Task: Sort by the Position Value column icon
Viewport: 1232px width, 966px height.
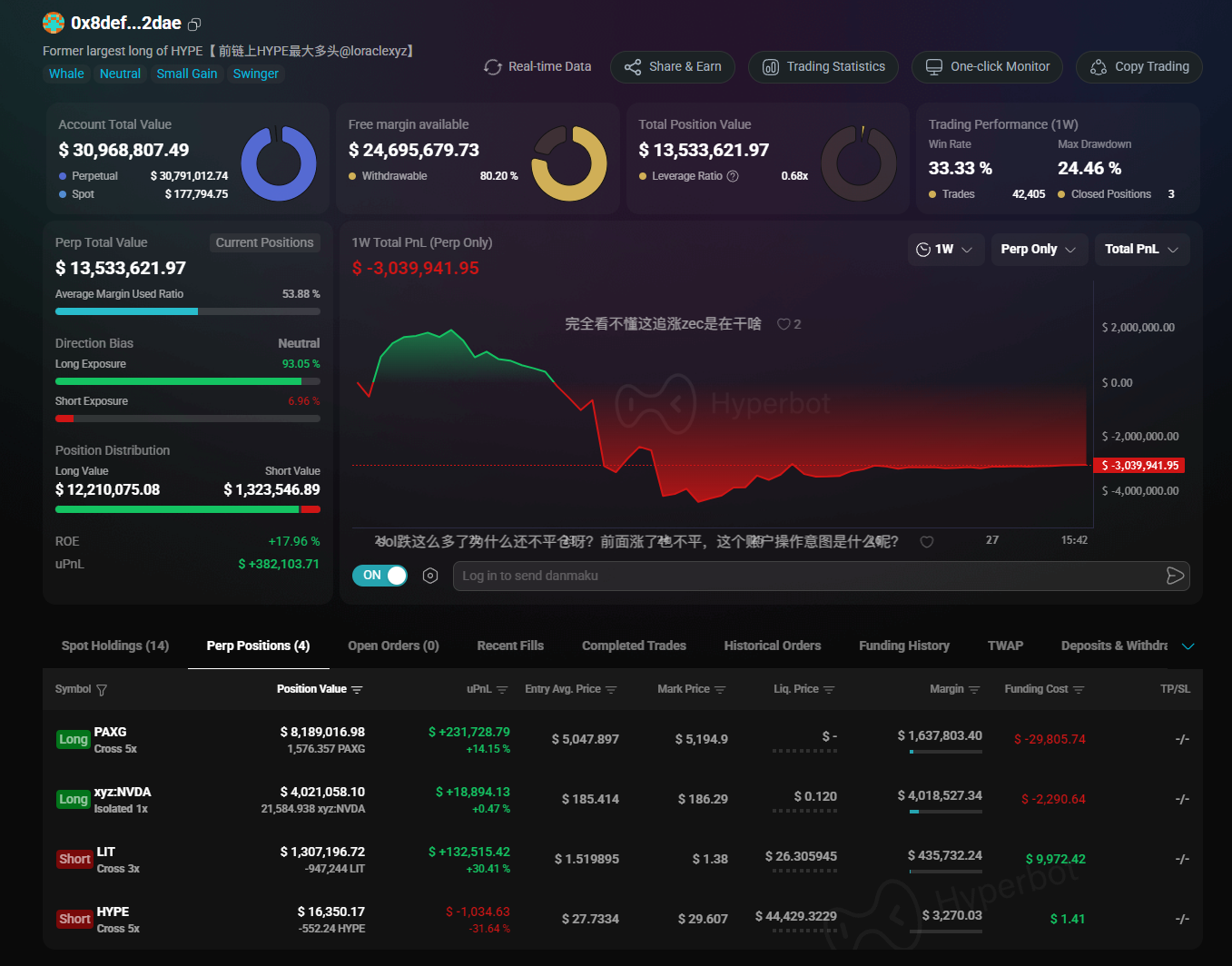Action: coord(357,690)
